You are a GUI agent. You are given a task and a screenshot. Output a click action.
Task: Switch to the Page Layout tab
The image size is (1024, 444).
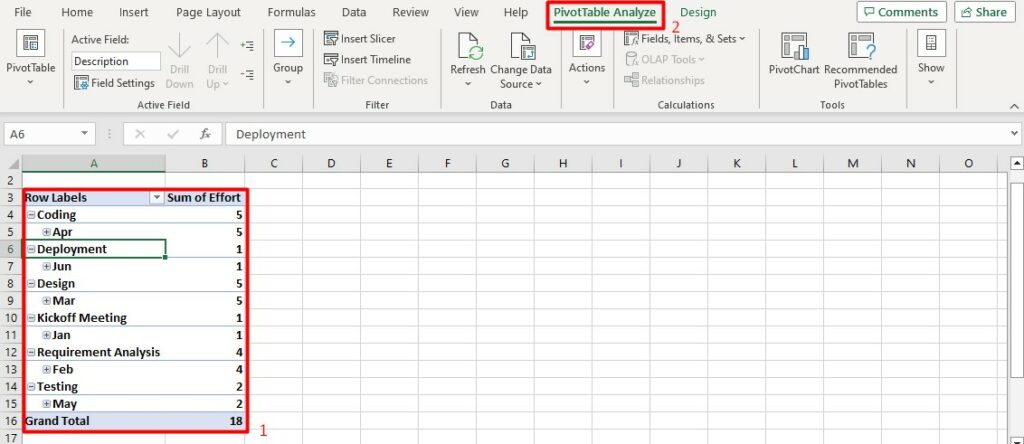pyautogui.click(x=208, y=12)
